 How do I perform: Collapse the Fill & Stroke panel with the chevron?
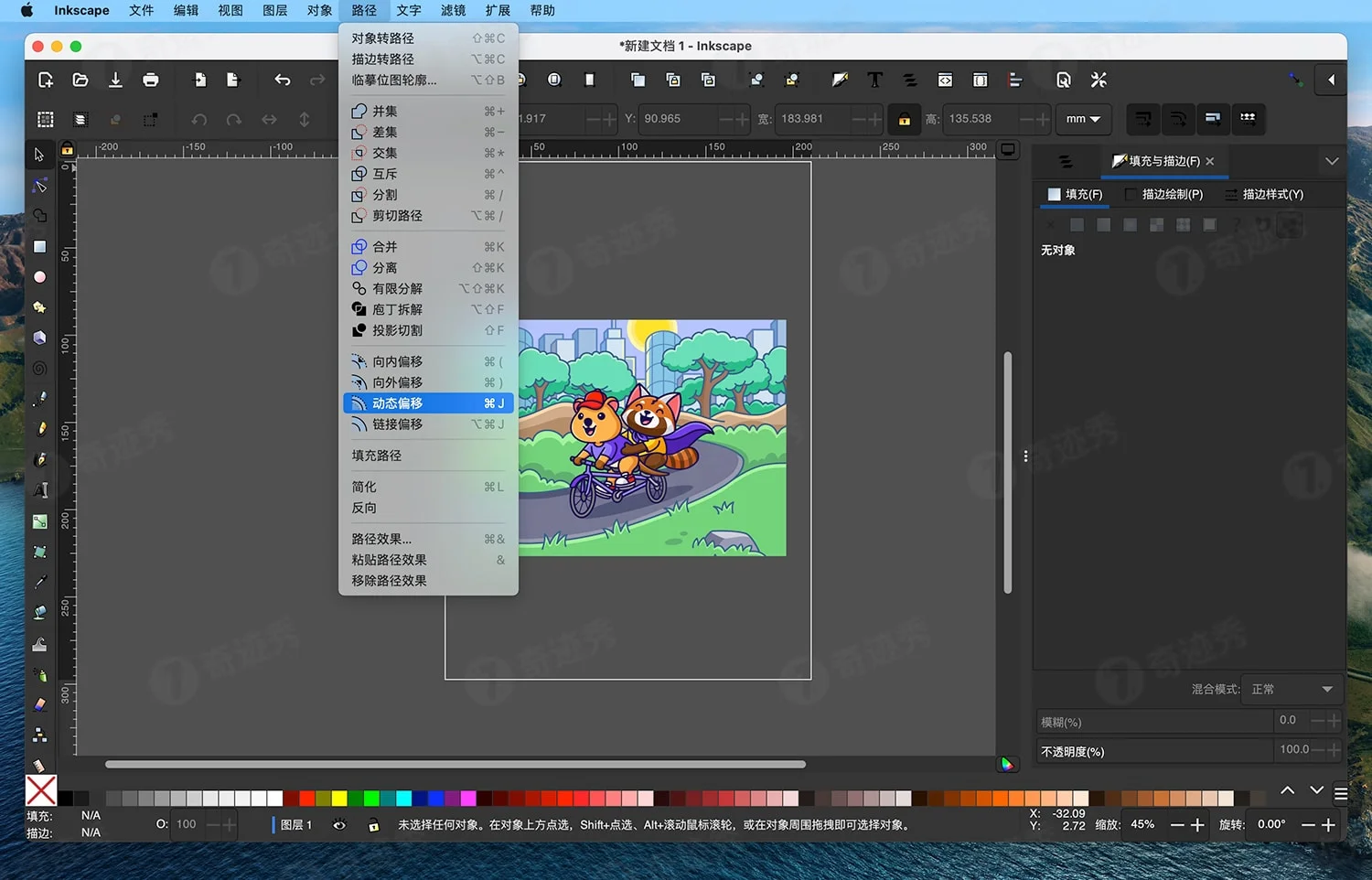click(1333, 161)
